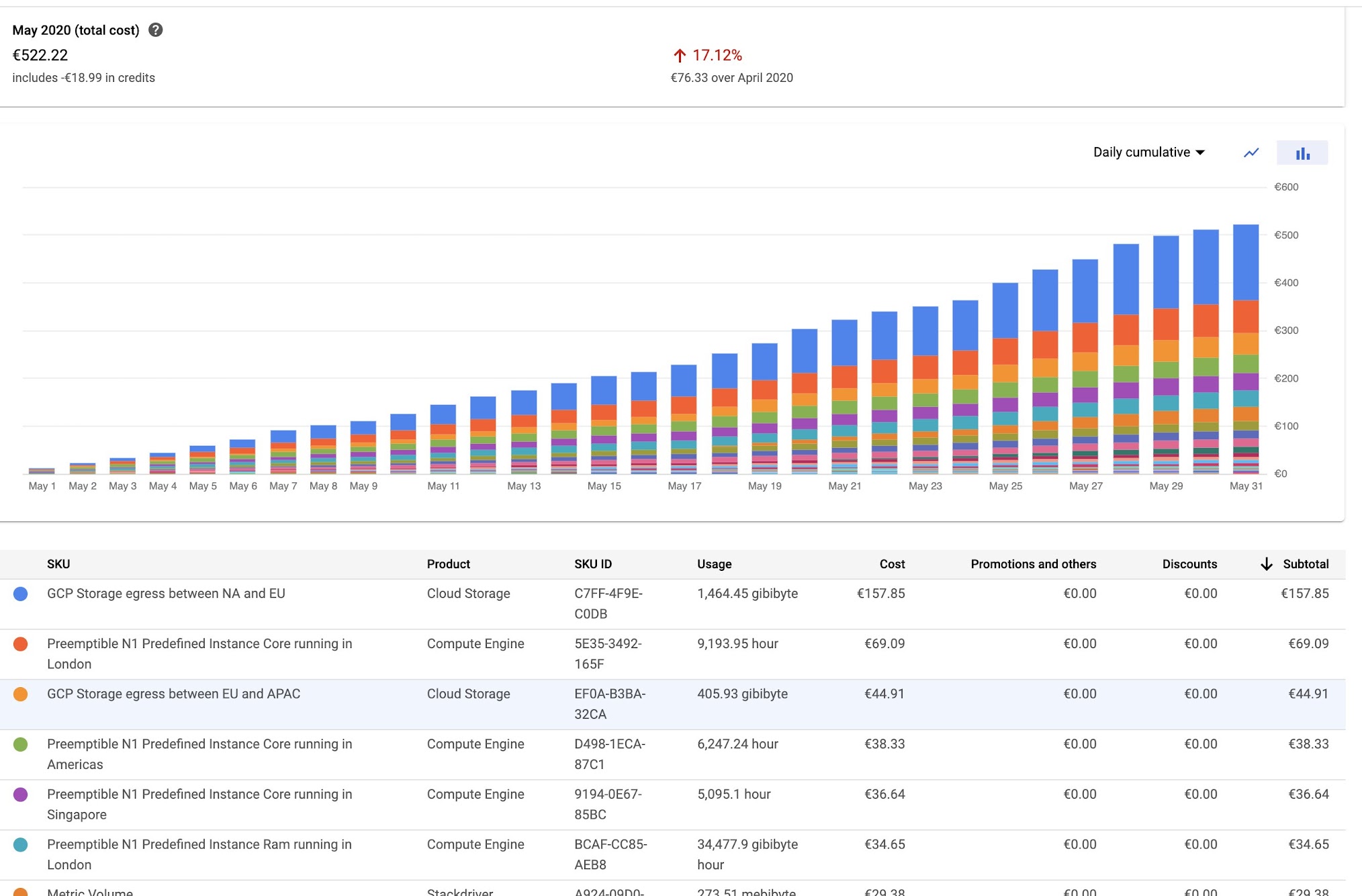This screenshot has height=896, width=1362.
Task: Select the May 31 bar in chart
Action: [1246, 349]
